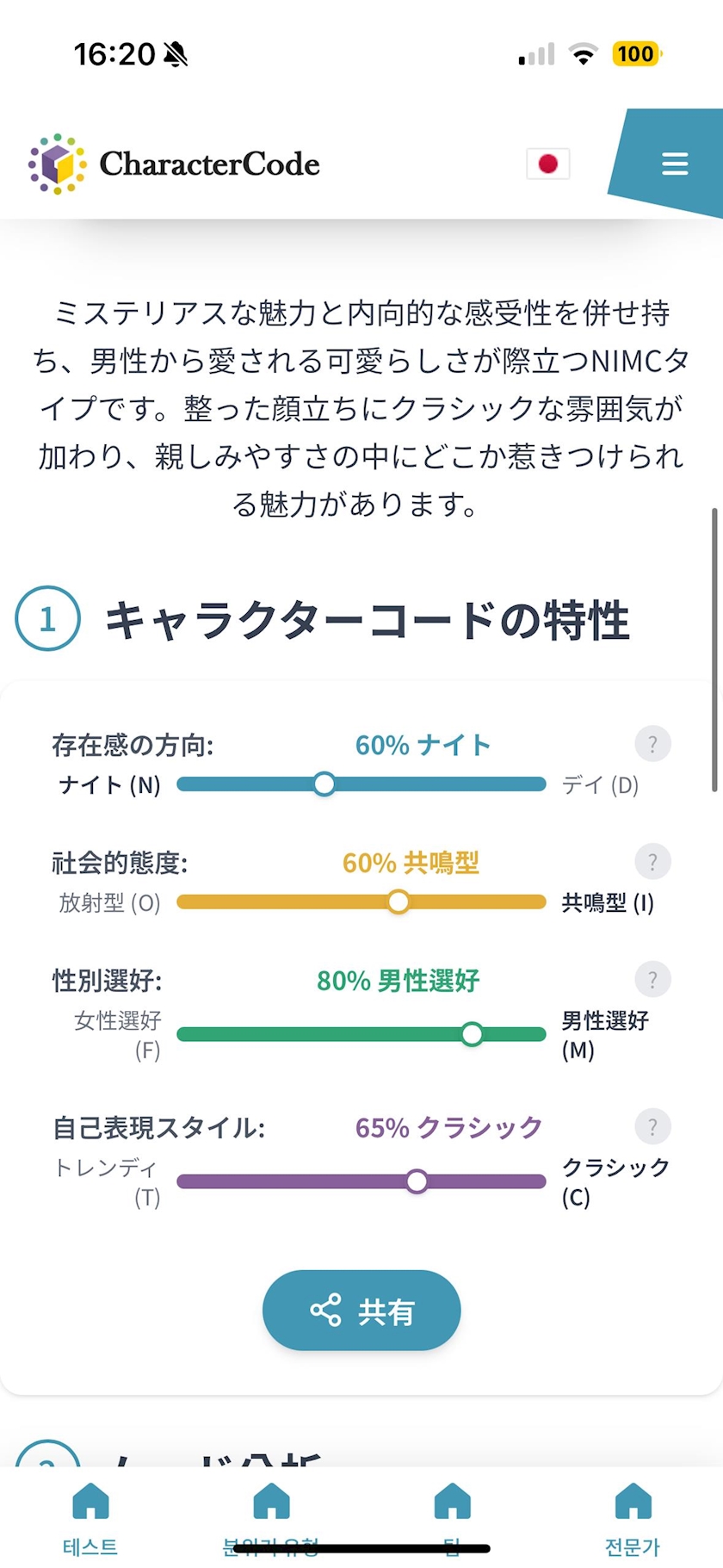Show help for 自己表現スタイル
This screenshot has height=1568, width=723.
pyautogui.click(x=652, y=1127)
